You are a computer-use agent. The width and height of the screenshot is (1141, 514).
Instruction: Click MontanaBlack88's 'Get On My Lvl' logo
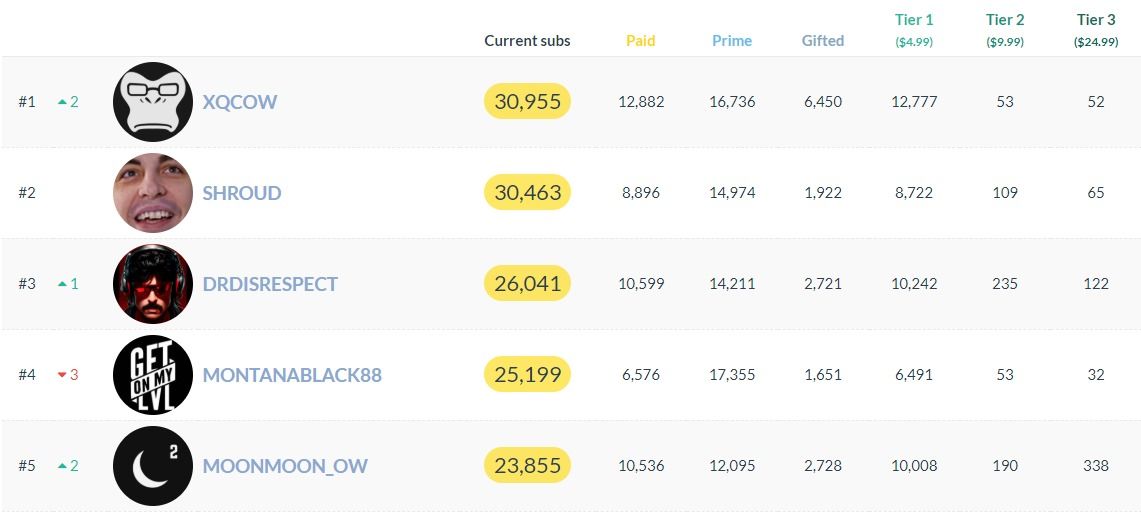click(x=152, y=375)
